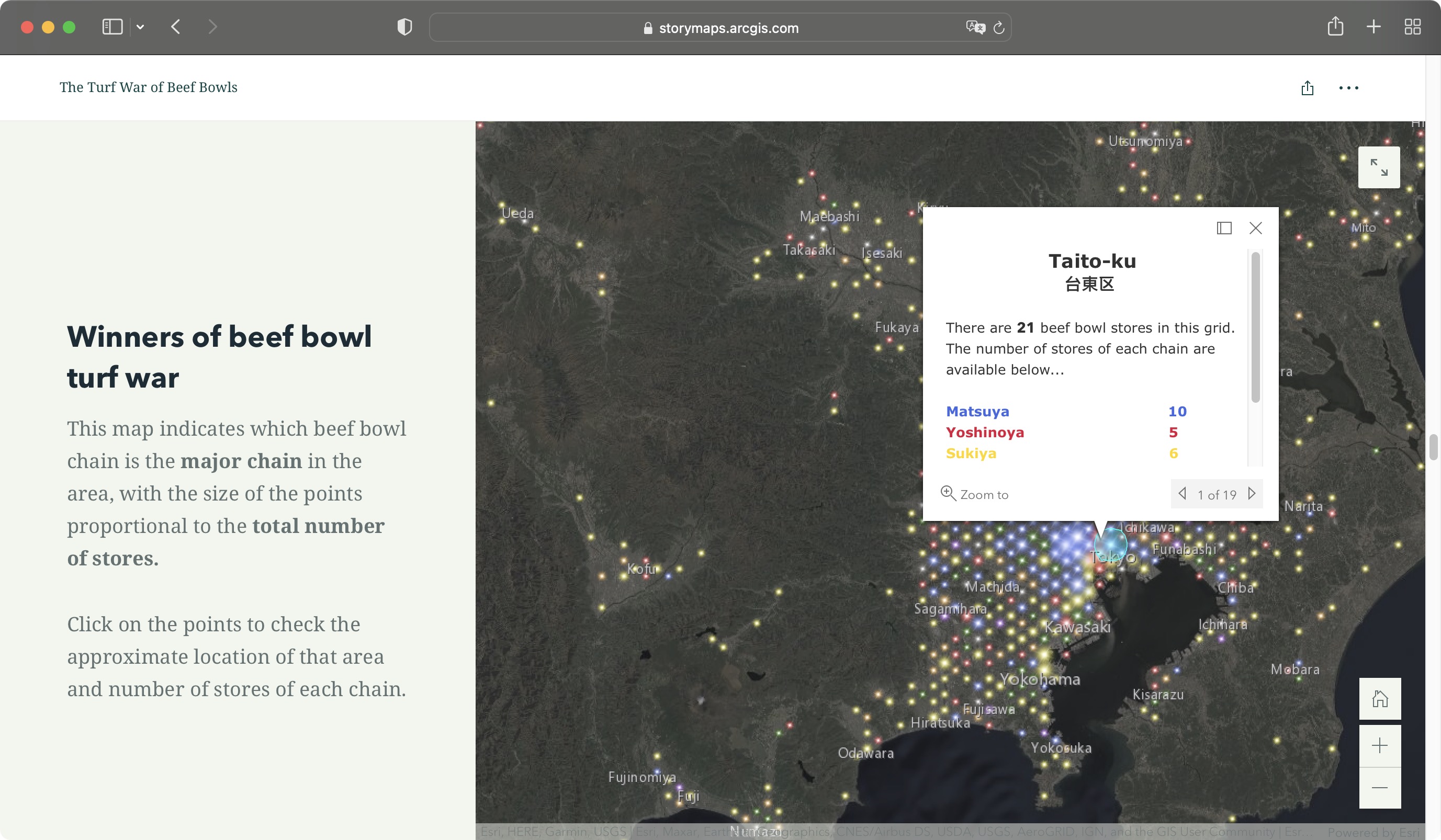Click the storymaps.arcgis.com address bar
Screen dimensions: 1441x840
click(720, 27)
